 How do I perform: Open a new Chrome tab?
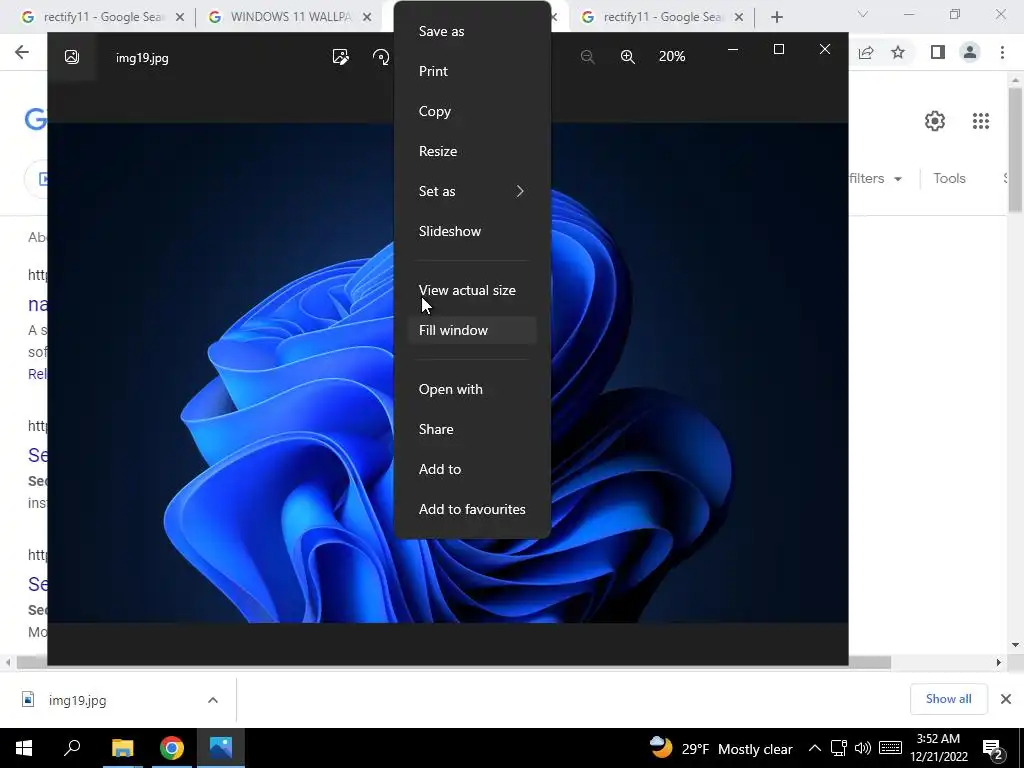click(776, 17)
